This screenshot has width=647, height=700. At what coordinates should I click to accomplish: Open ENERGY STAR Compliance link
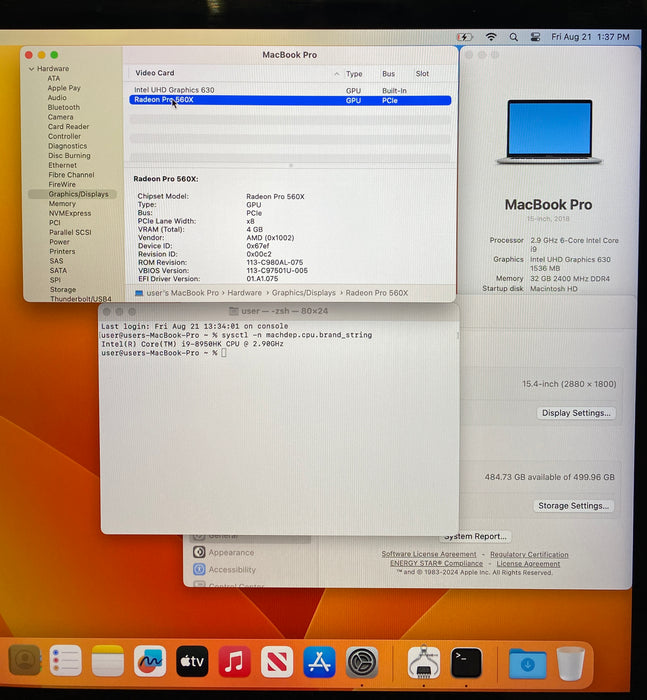tap(436, 563)
